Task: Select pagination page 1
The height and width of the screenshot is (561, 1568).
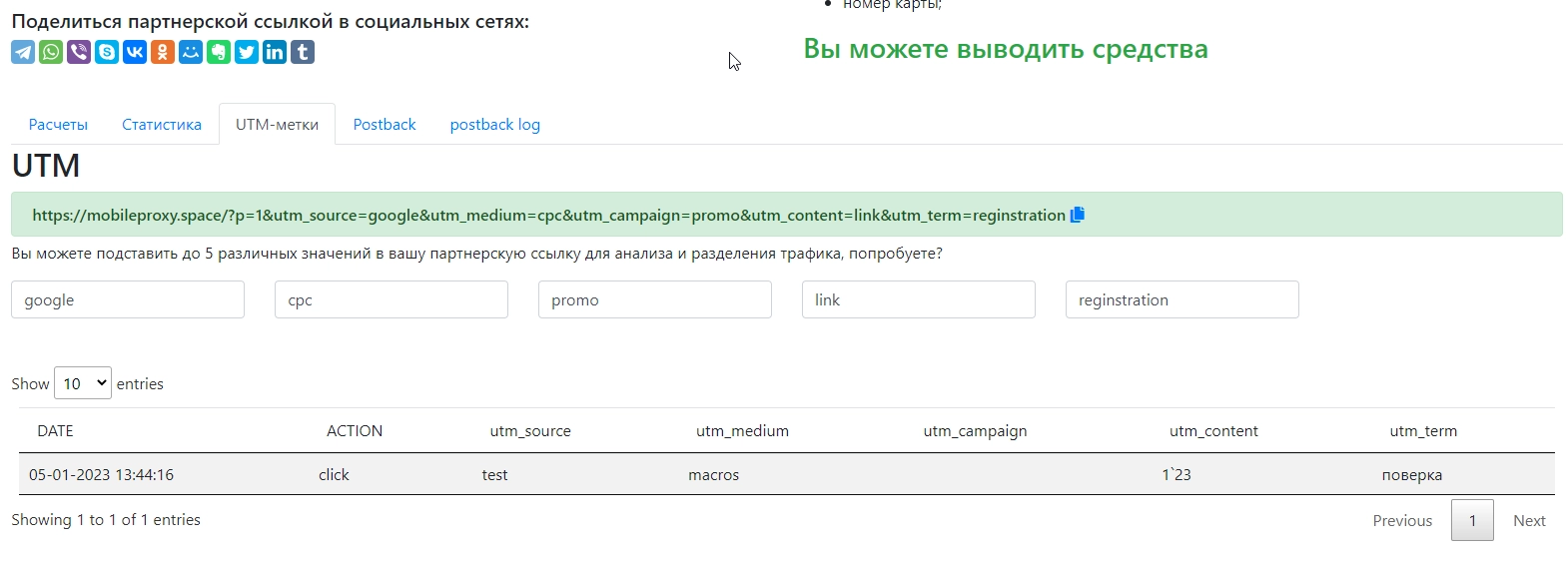Action: [x=1472, y=520]
